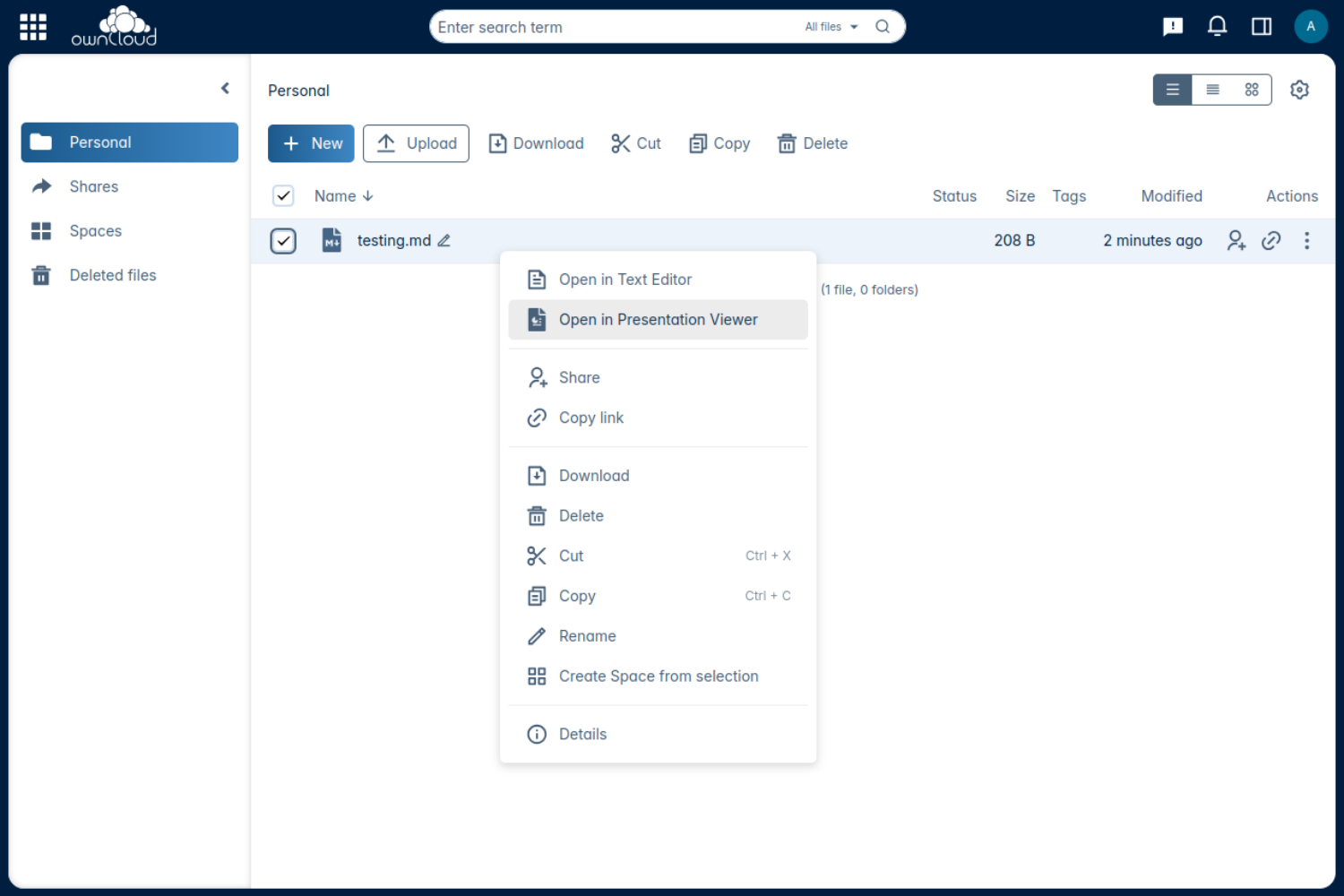This screenshot has width=1344, height=896.
Task: Click Download in the toolbar
Action: click(536, 143)
